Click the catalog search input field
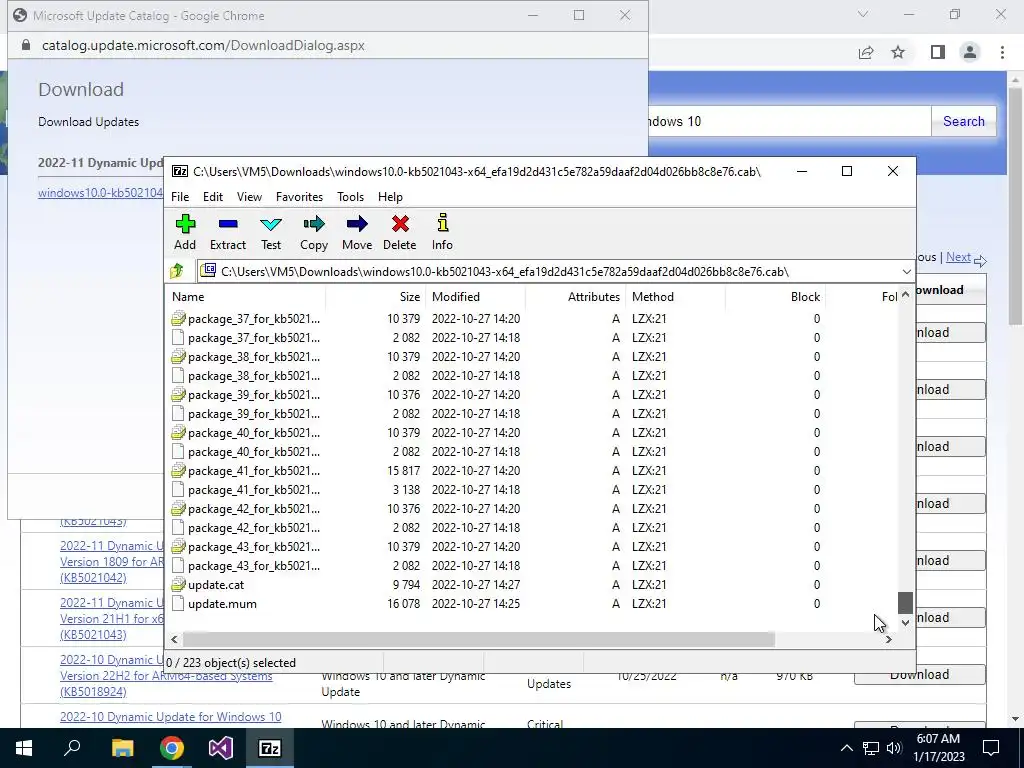The image size is (1024, 768). click(790, 121)
